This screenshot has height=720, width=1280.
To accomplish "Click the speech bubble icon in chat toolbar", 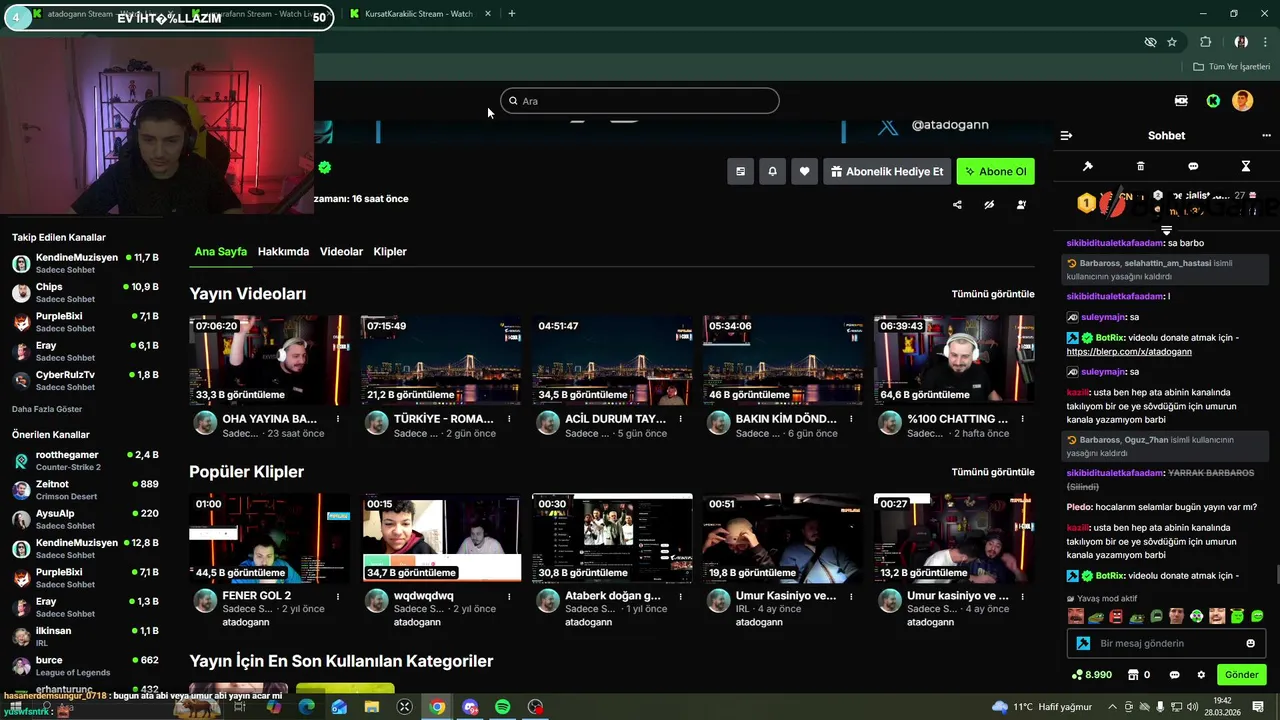I will [x=1193, y=166].
